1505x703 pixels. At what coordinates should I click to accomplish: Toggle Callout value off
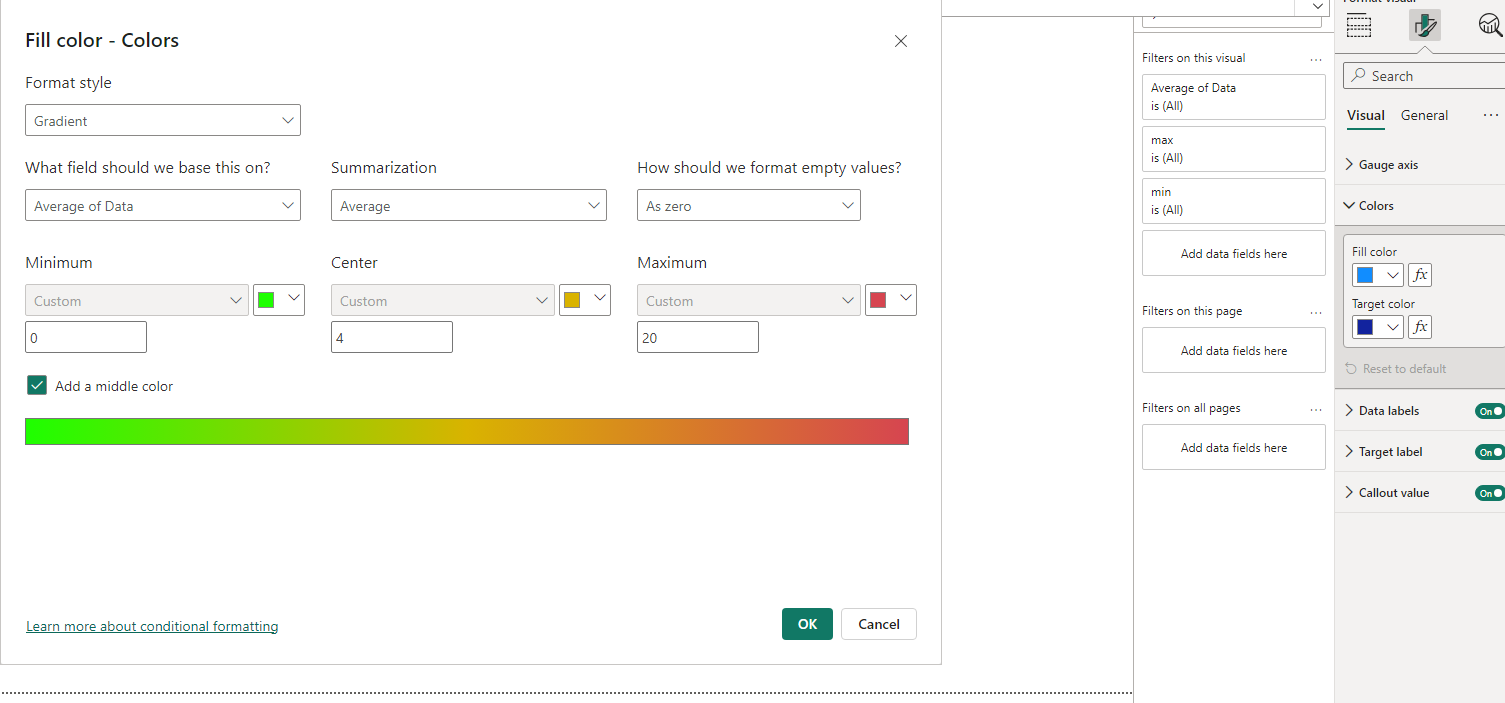1490,493
